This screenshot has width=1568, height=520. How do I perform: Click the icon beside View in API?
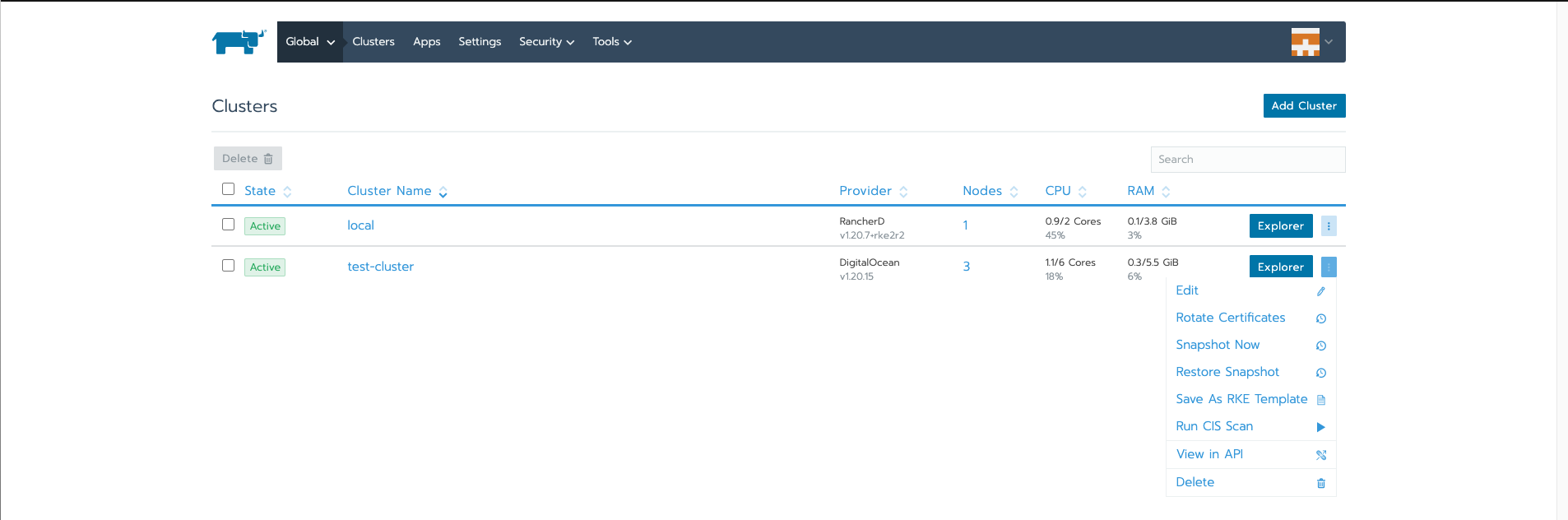point(1320,455)
